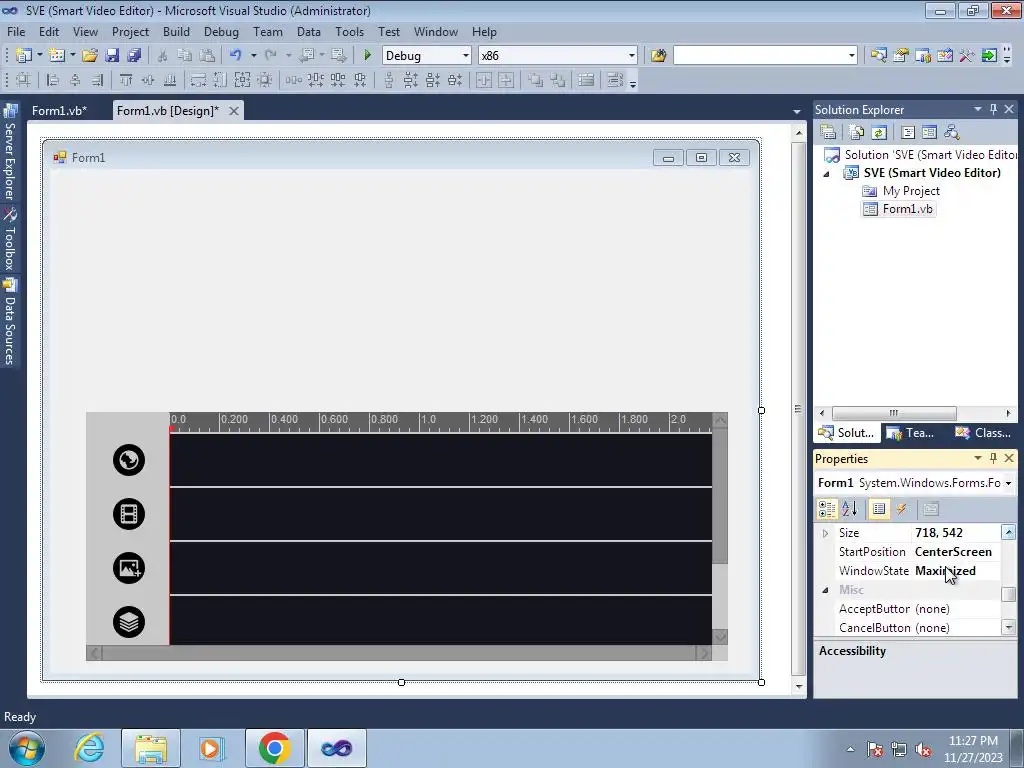Click the film strip track icon

click(x=129, y=514)
